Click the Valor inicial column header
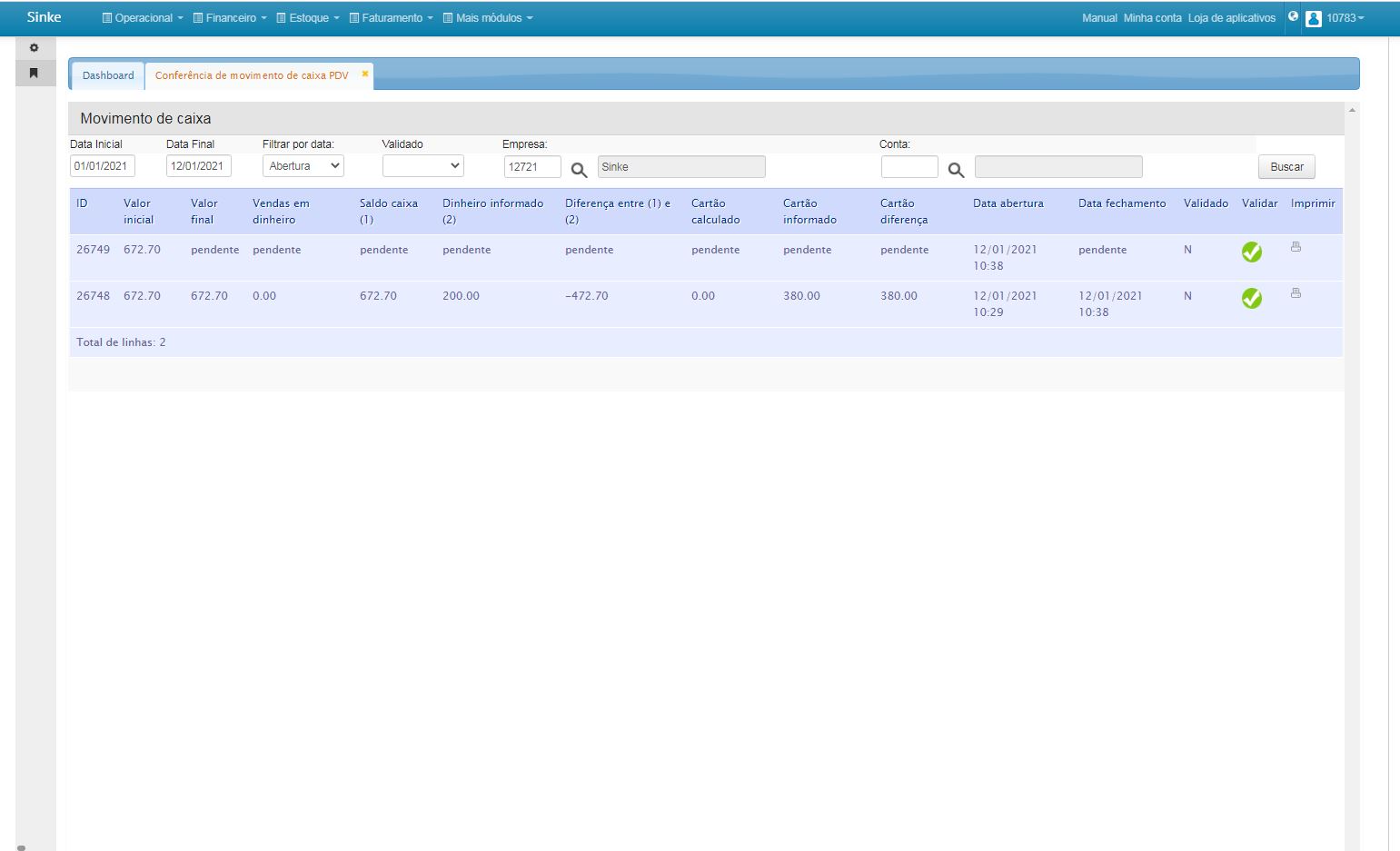Viewport: 1400px width, 851px height. click(x=139, y=212)
